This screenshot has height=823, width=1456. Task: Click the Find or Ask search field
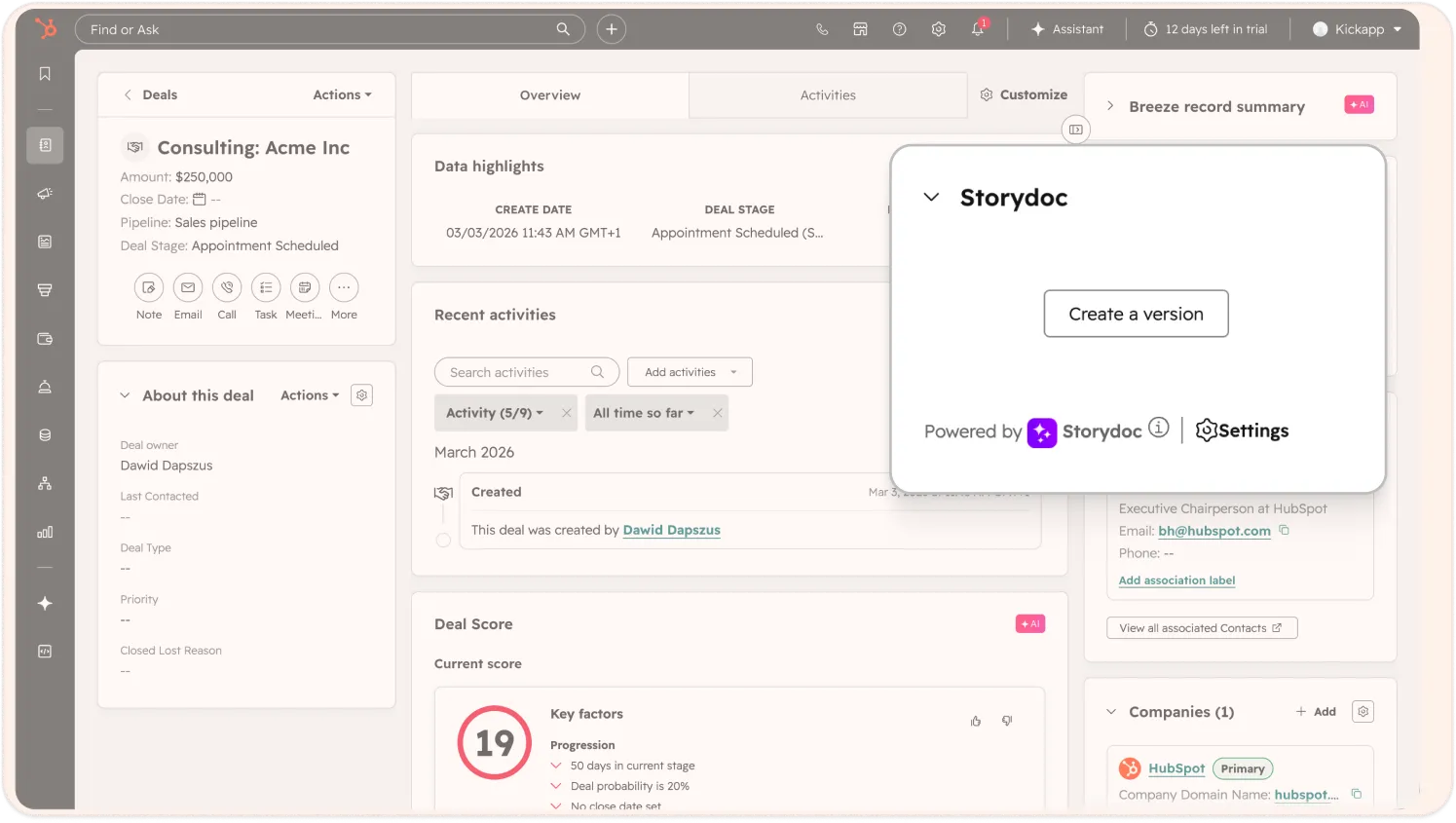coord(329,29)
